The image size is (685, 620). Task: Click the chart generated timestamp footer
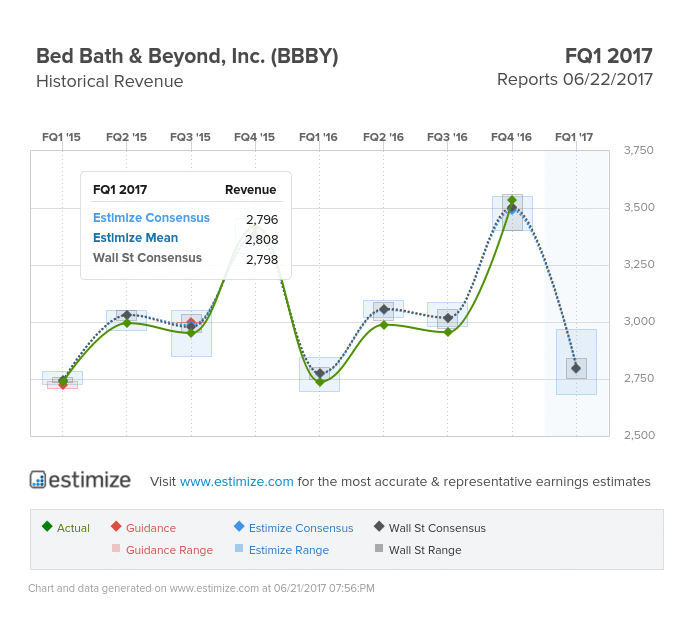[x=201, y=589]
